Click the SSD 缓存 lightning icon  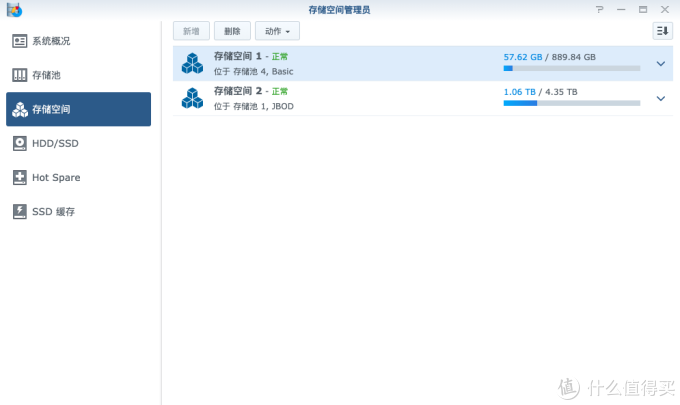coord(20,212)
